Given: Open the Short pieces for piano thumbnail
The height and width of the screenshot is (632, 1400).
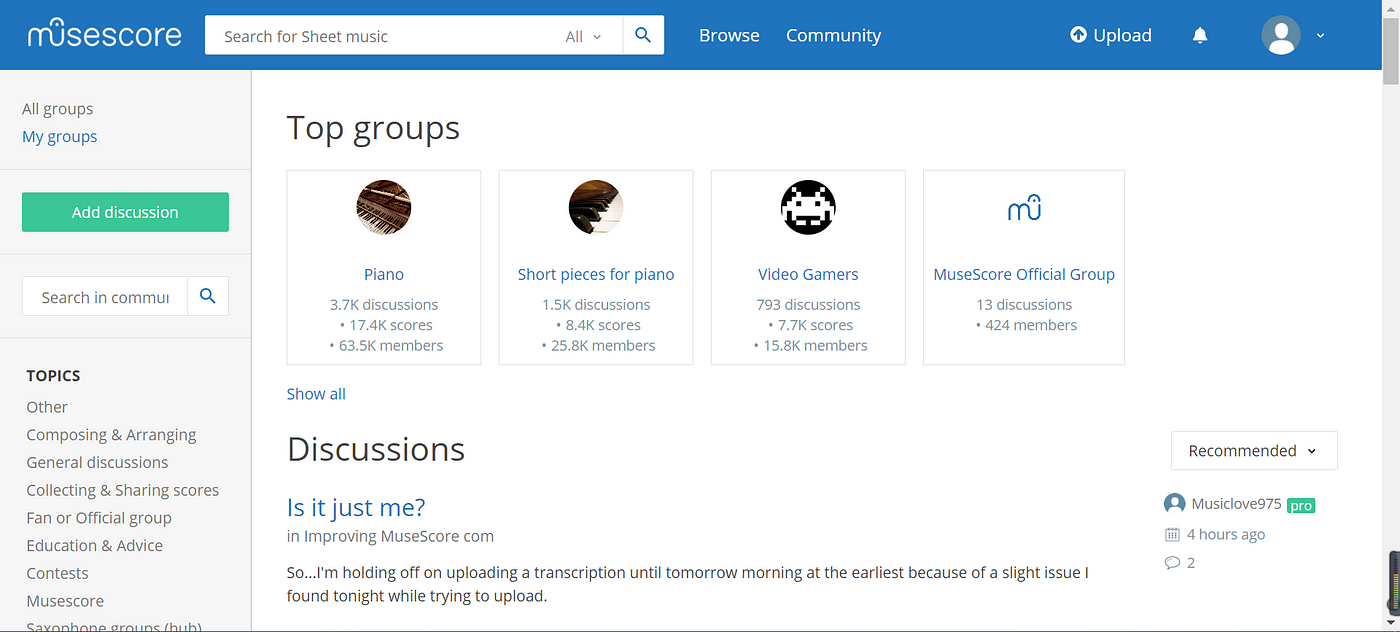Looking at the screenshot, I should point(596,208).
